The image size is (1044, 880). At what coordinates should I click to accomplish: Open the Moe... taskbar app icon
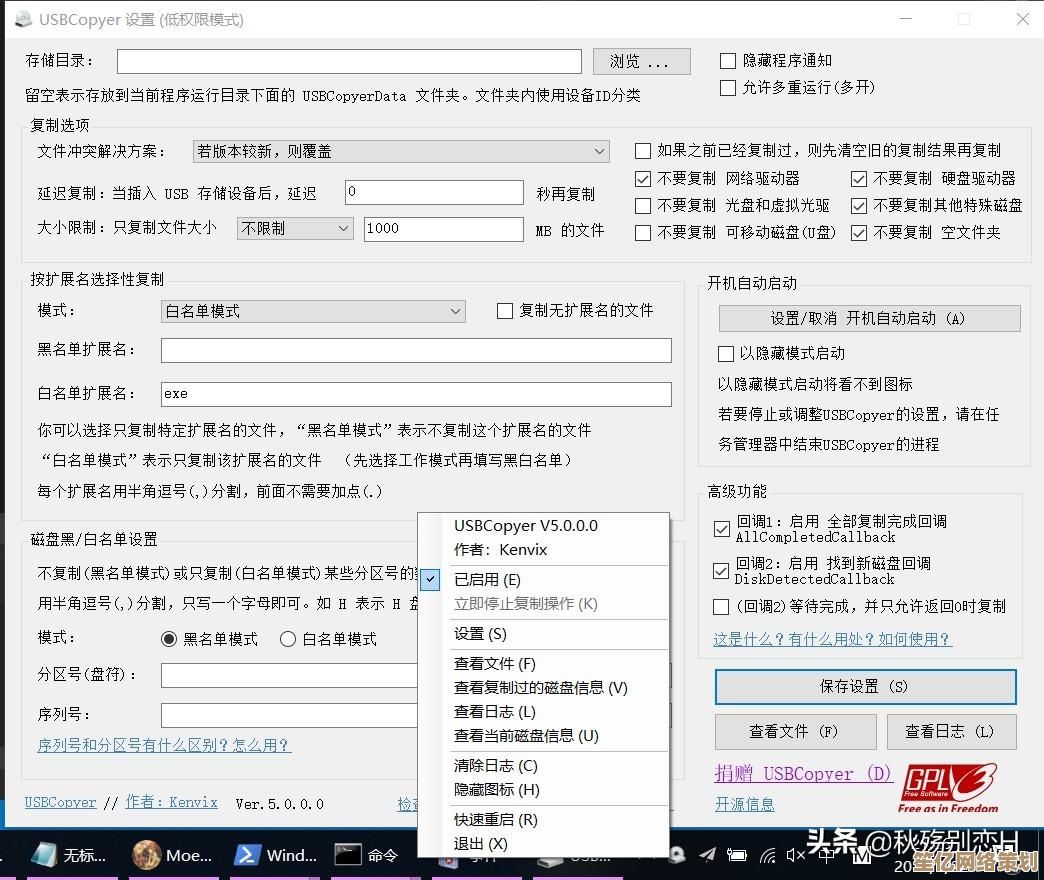point(173,855)
